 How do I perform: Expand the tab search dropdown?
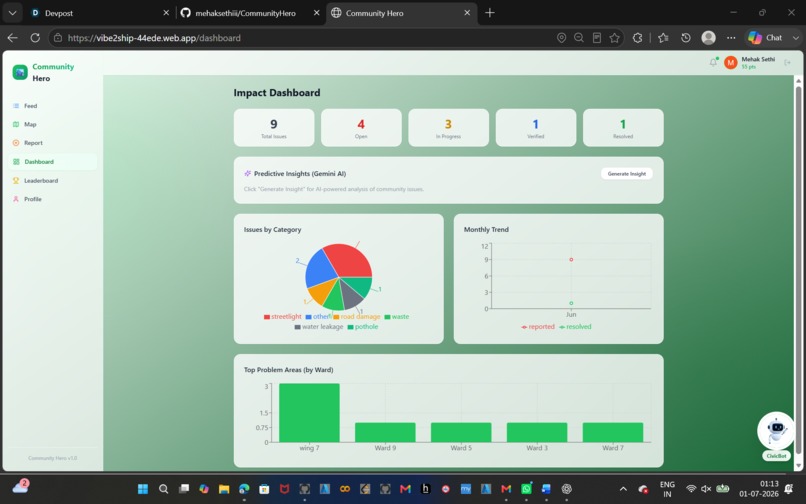click(12, 13)
